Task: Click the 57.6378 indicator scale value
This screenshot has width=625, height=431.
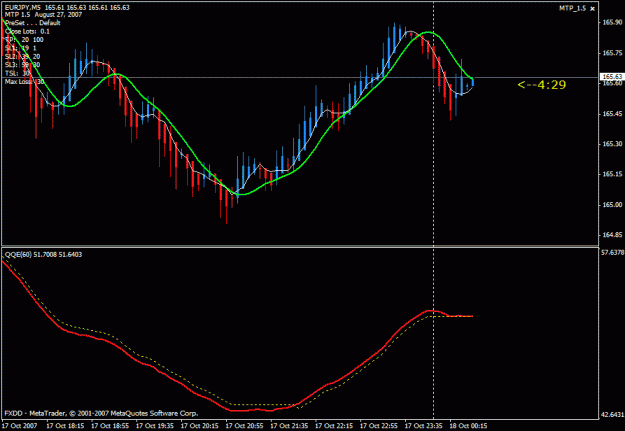Action: 612,252
